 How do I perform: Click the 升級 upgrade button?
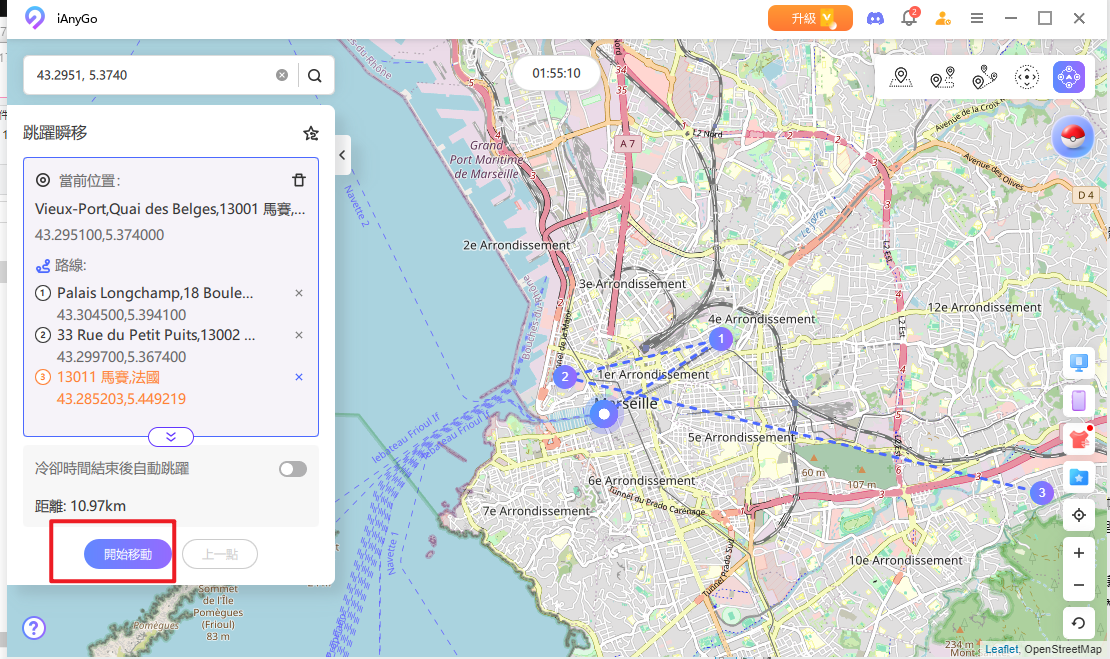click(810, 18)
